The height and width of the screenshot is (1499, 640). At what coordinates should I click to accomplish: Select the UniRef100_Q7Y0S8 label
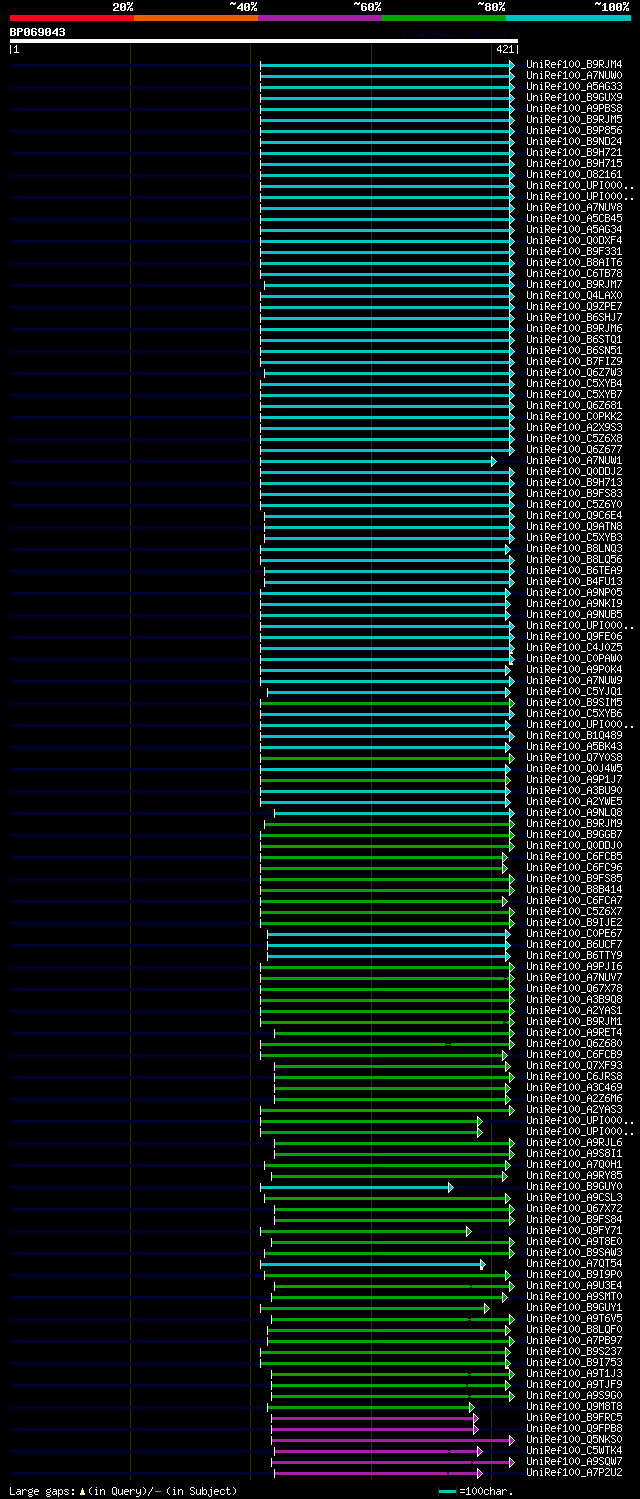(574, 757)
